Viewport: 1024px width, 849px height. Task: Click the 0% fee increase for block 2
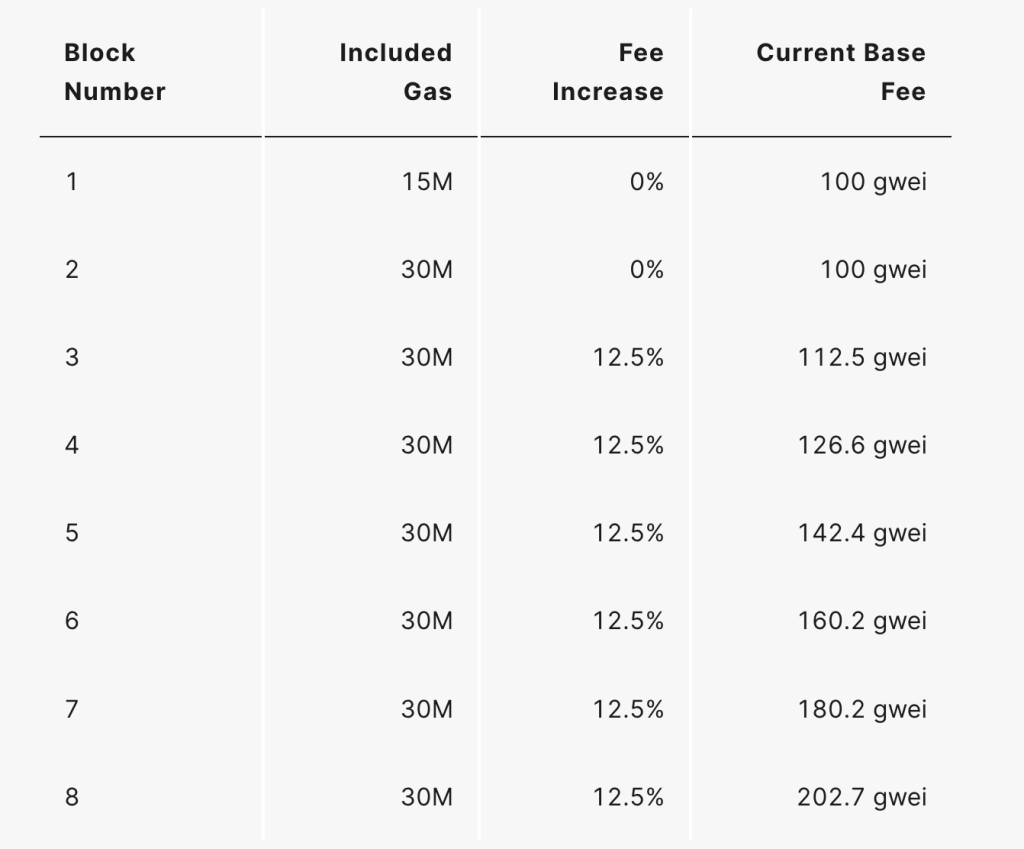(x=646, y=270)
